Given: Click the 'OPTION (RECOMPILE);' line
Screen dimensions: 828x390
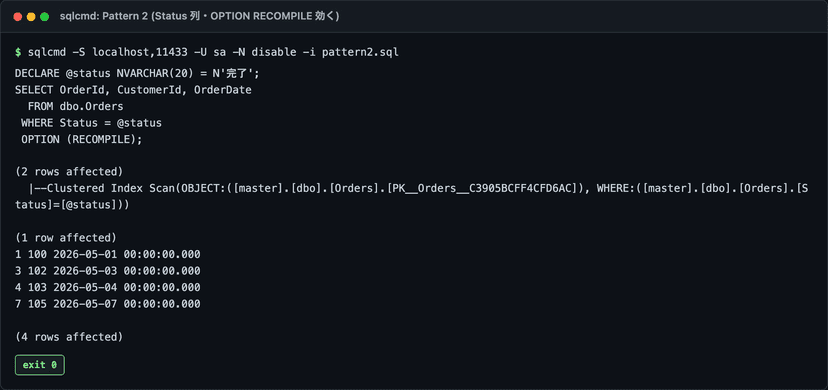Looking at the screenshot, I should pos(82,140).
